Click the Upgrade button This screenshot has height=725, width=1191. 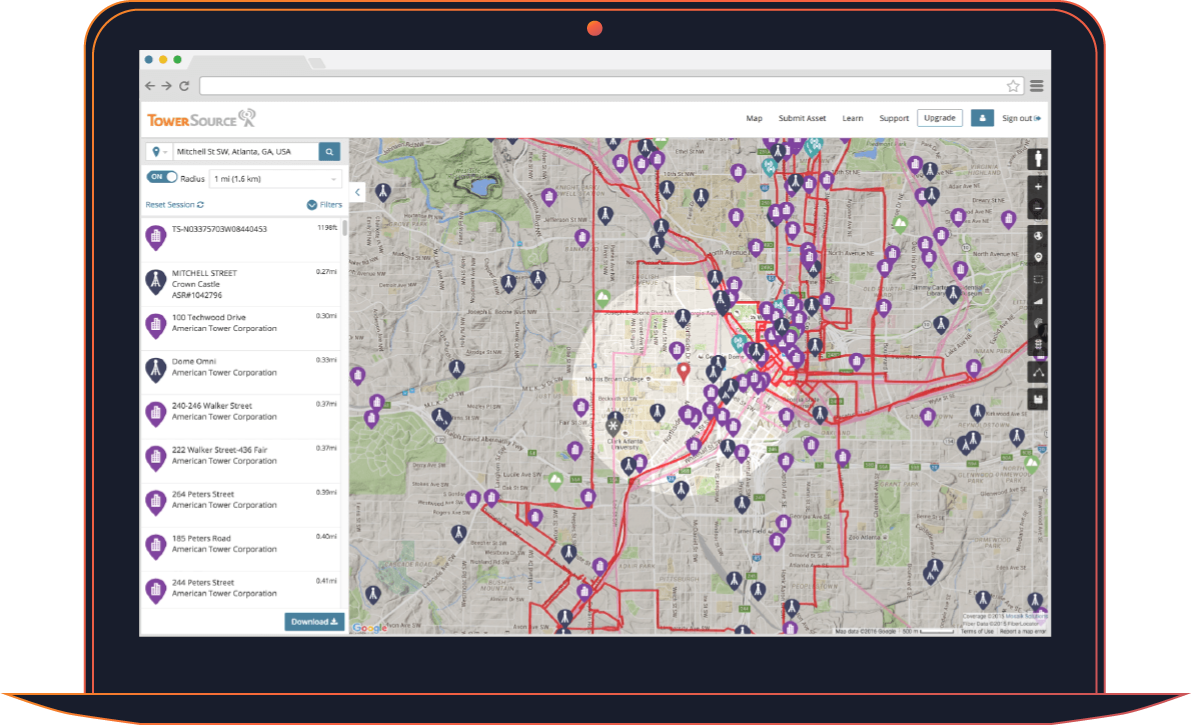pos(940,118)
